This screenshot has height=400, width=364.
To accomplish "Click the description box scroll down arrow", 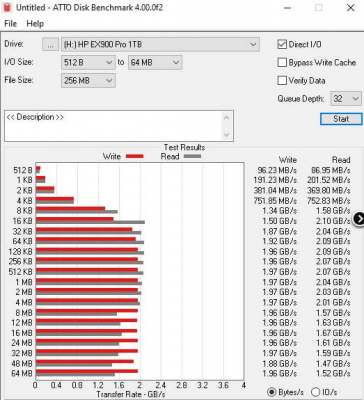I will [227, 135].
